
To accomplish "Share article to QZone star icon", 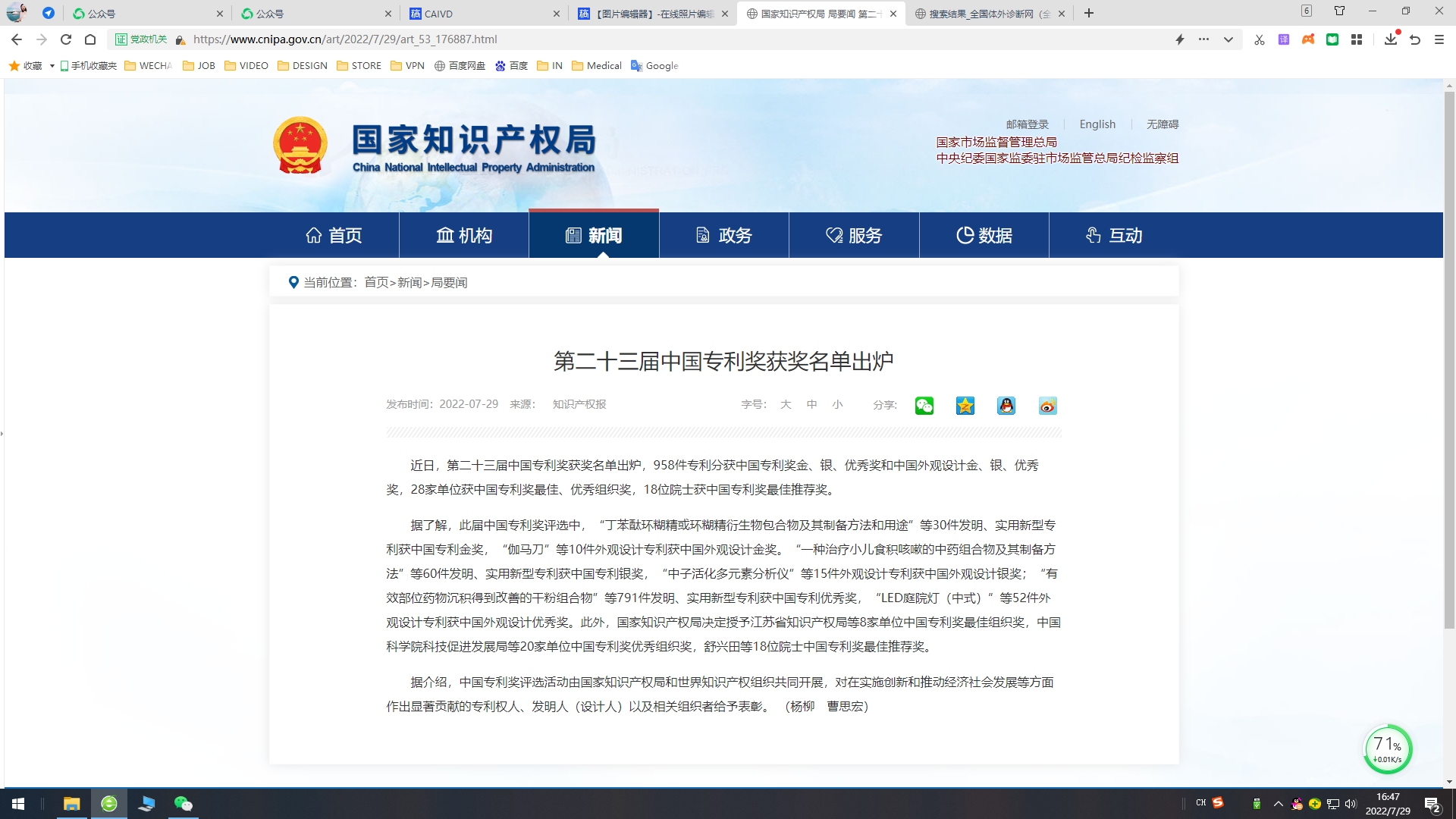I will [965, 406].
